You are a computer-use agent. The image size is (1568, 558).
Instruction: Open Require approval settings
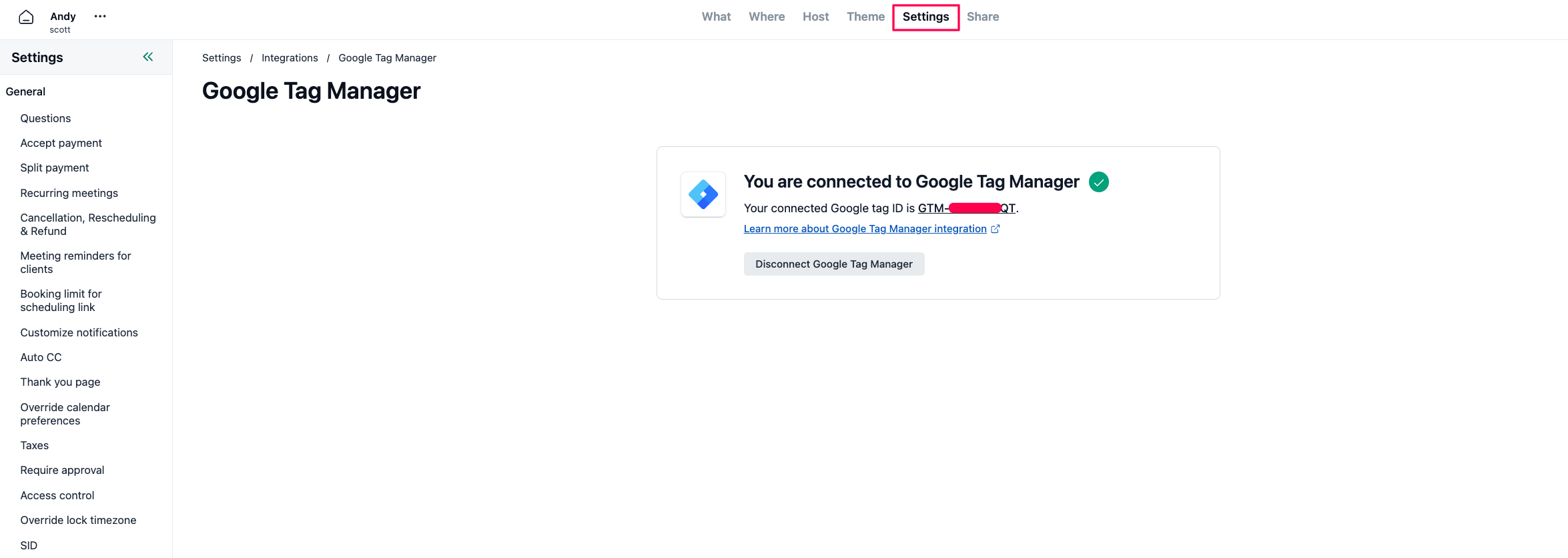click(62, 470)
